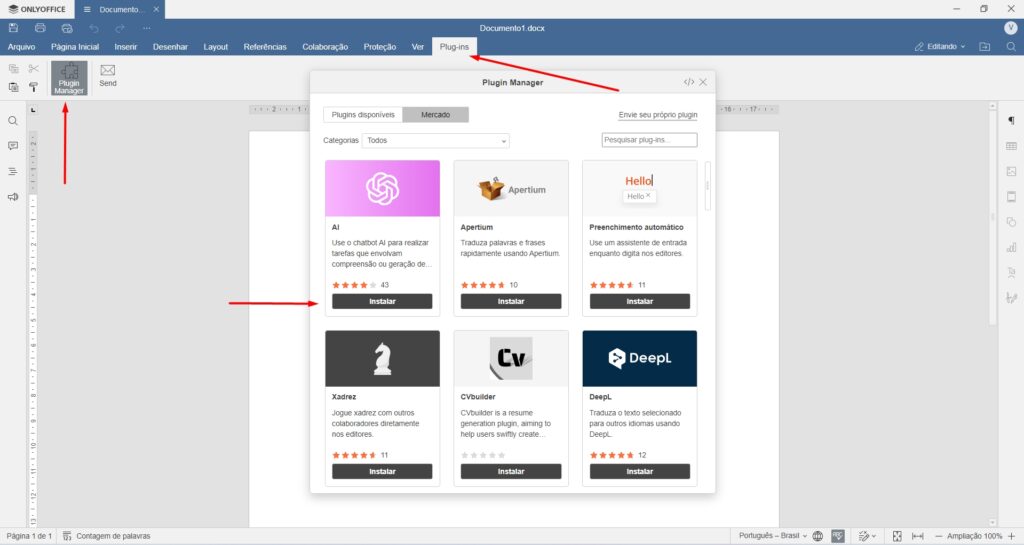Open the three-dots more options menu

point(146,28)
